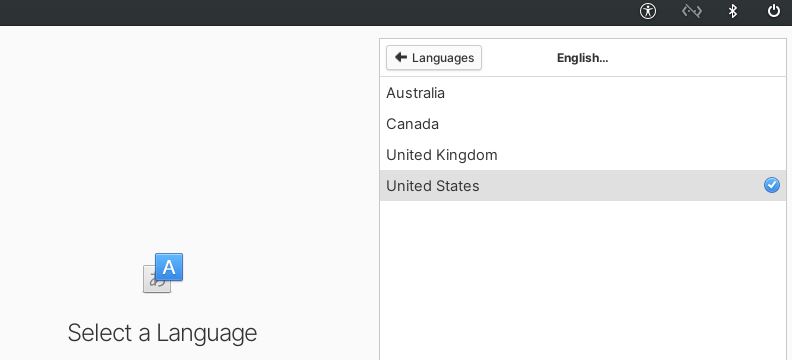Screen dimensions: 792x360
Task: Click the blue "A" language icon
Action: click(x=169, y=267)
